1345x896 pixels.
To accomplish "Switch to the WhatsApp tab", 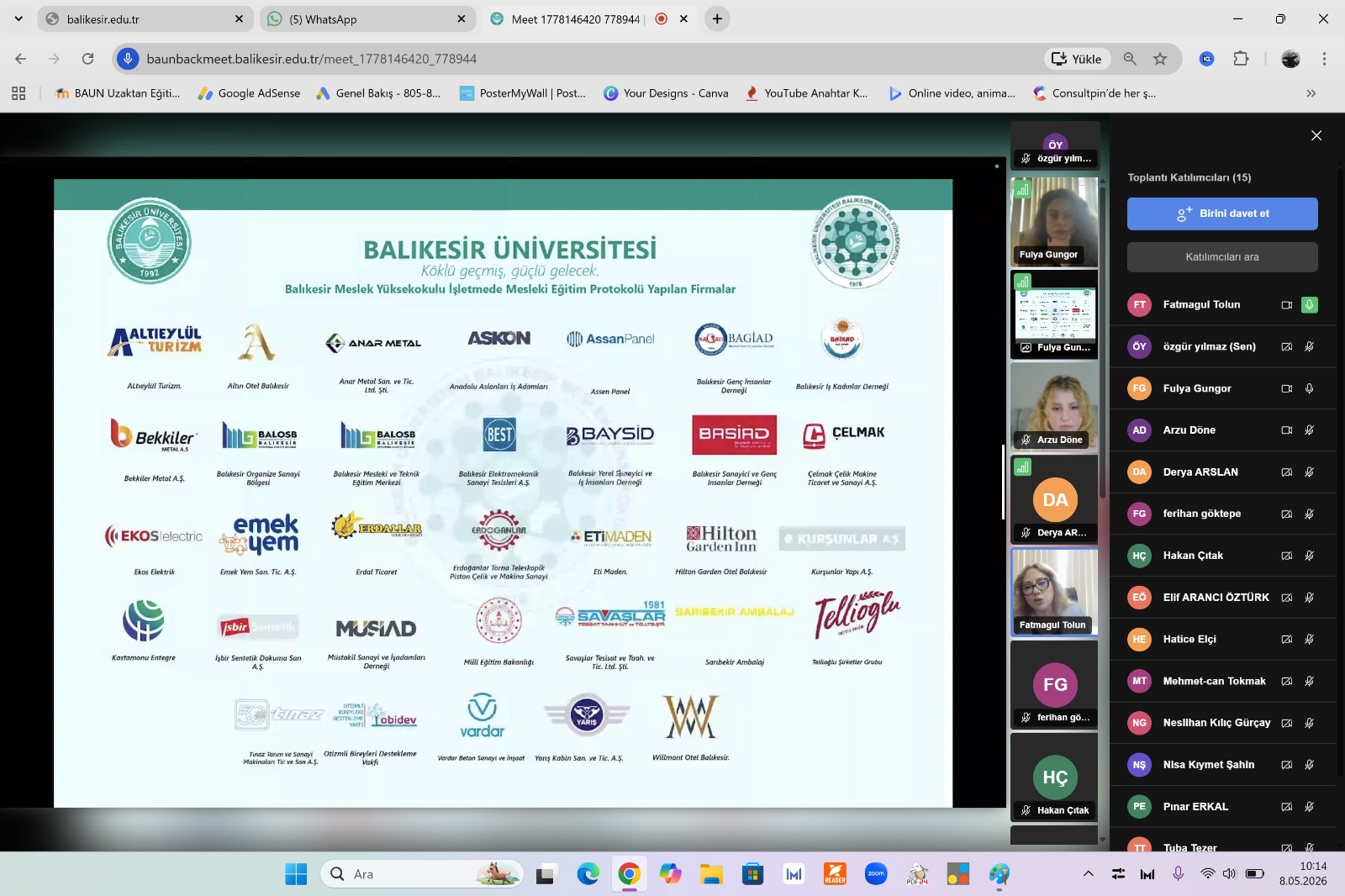I will tap(367, 18).
